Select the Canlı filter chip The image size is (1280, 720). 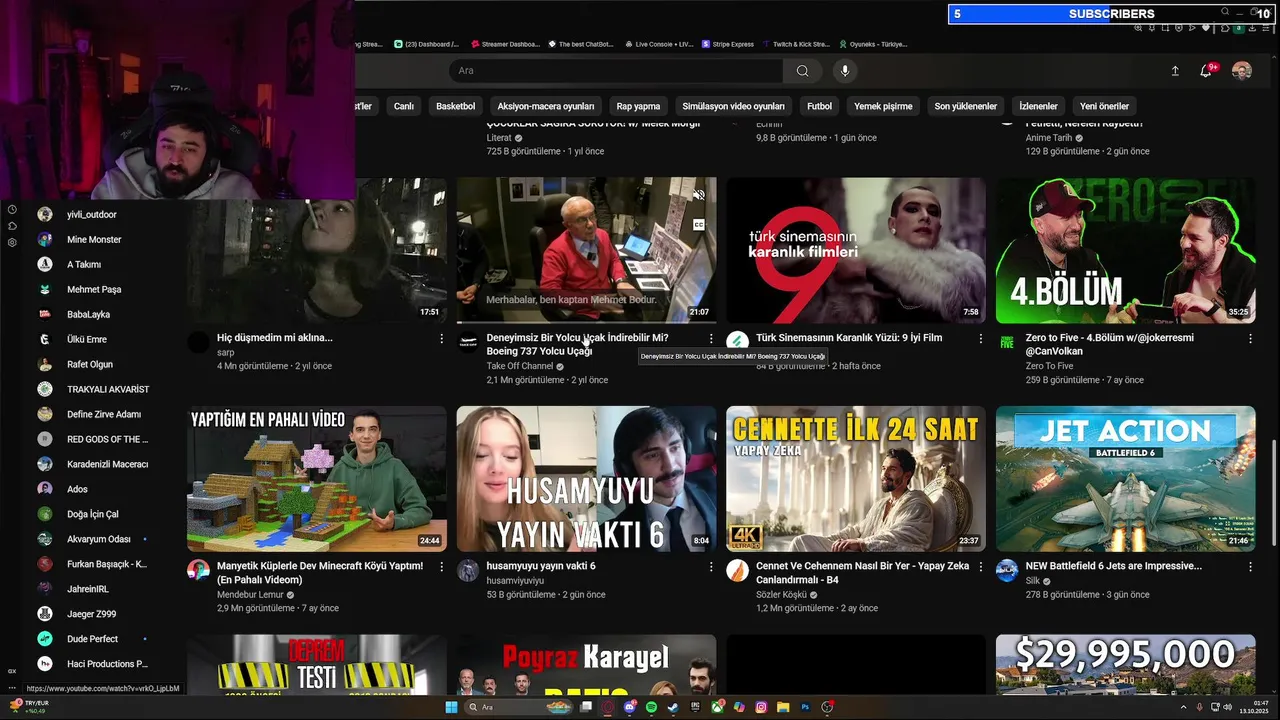(404, 106)
